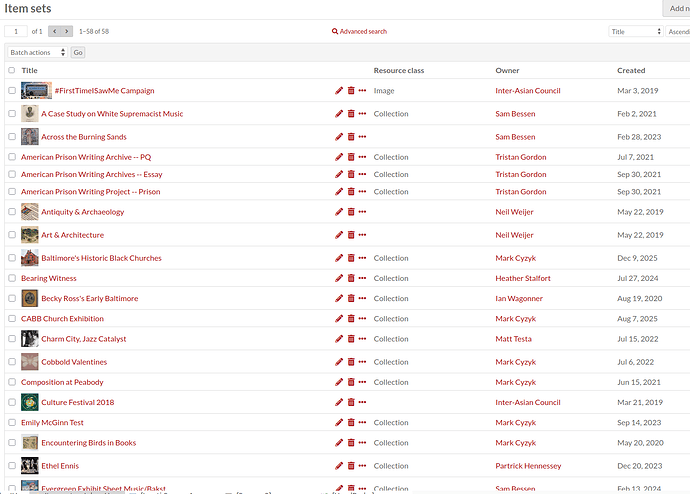This screenshot has width=690, height=494.
Task: Open Composition at Peabody title link
Action: point(62,382)
